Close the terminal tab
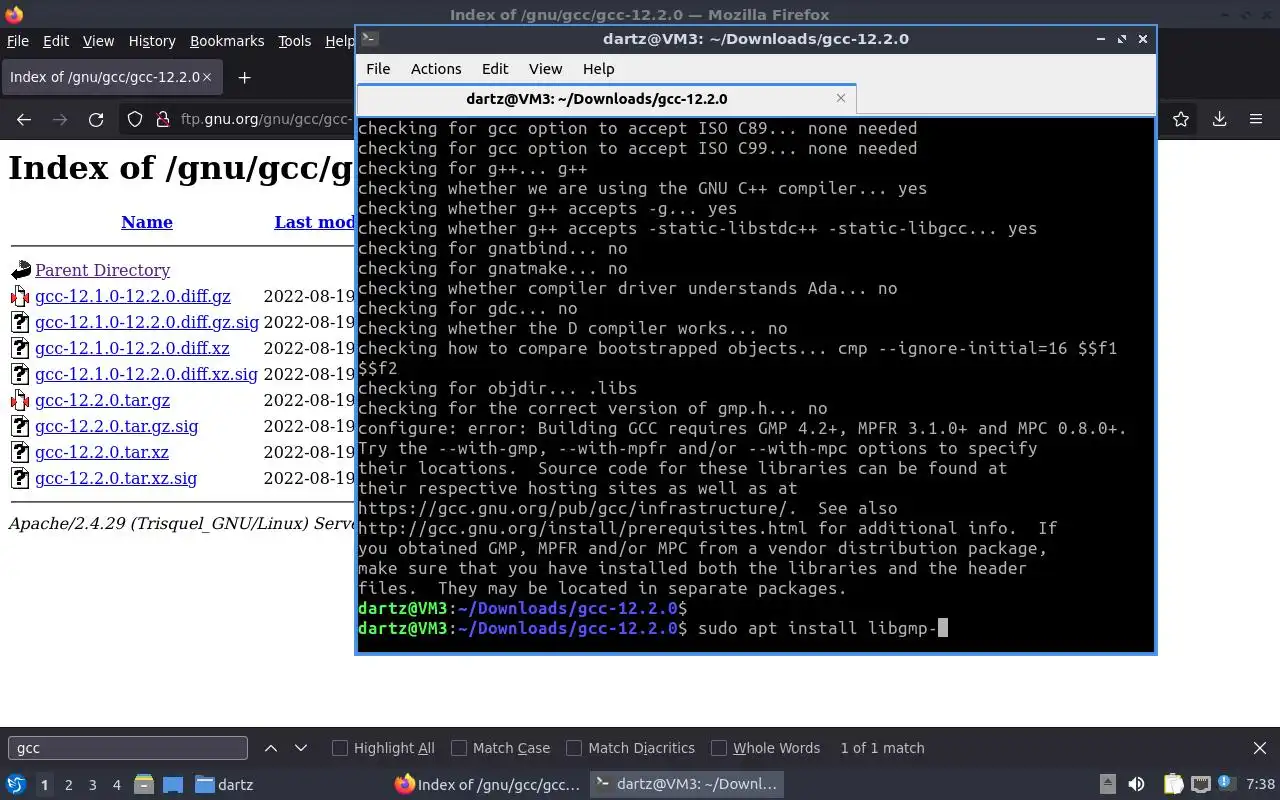The height and width of the screenshot is (800, 1280). (x=841, y=98)
